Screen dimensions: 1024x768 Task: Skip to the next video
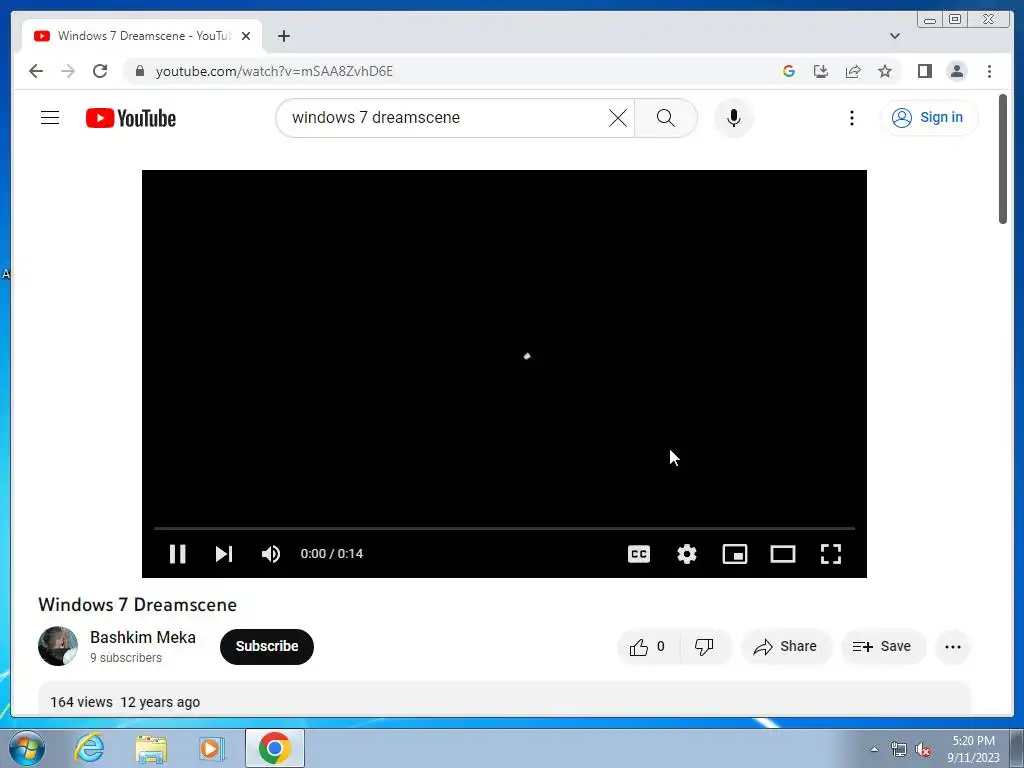pyautogui.click(x=224, y=554)
